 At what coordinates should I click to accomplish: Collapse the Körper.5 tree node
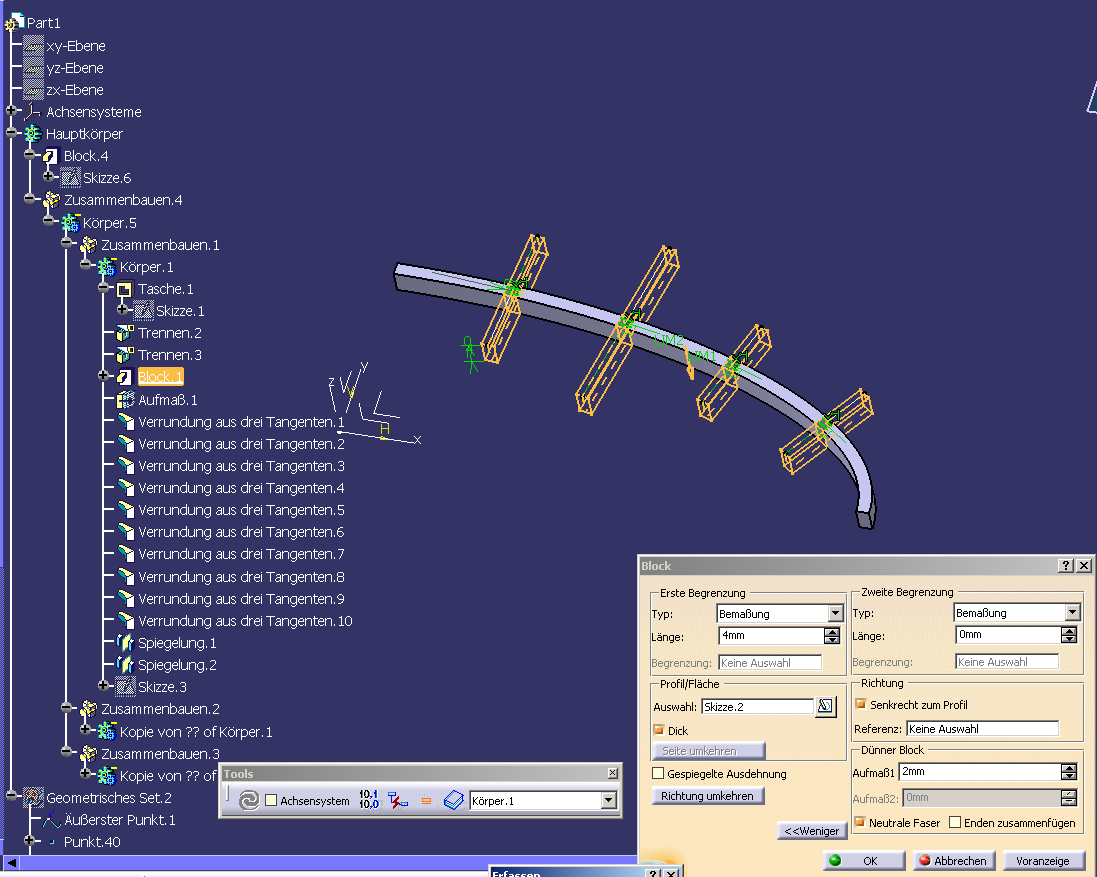click(48, 221)
